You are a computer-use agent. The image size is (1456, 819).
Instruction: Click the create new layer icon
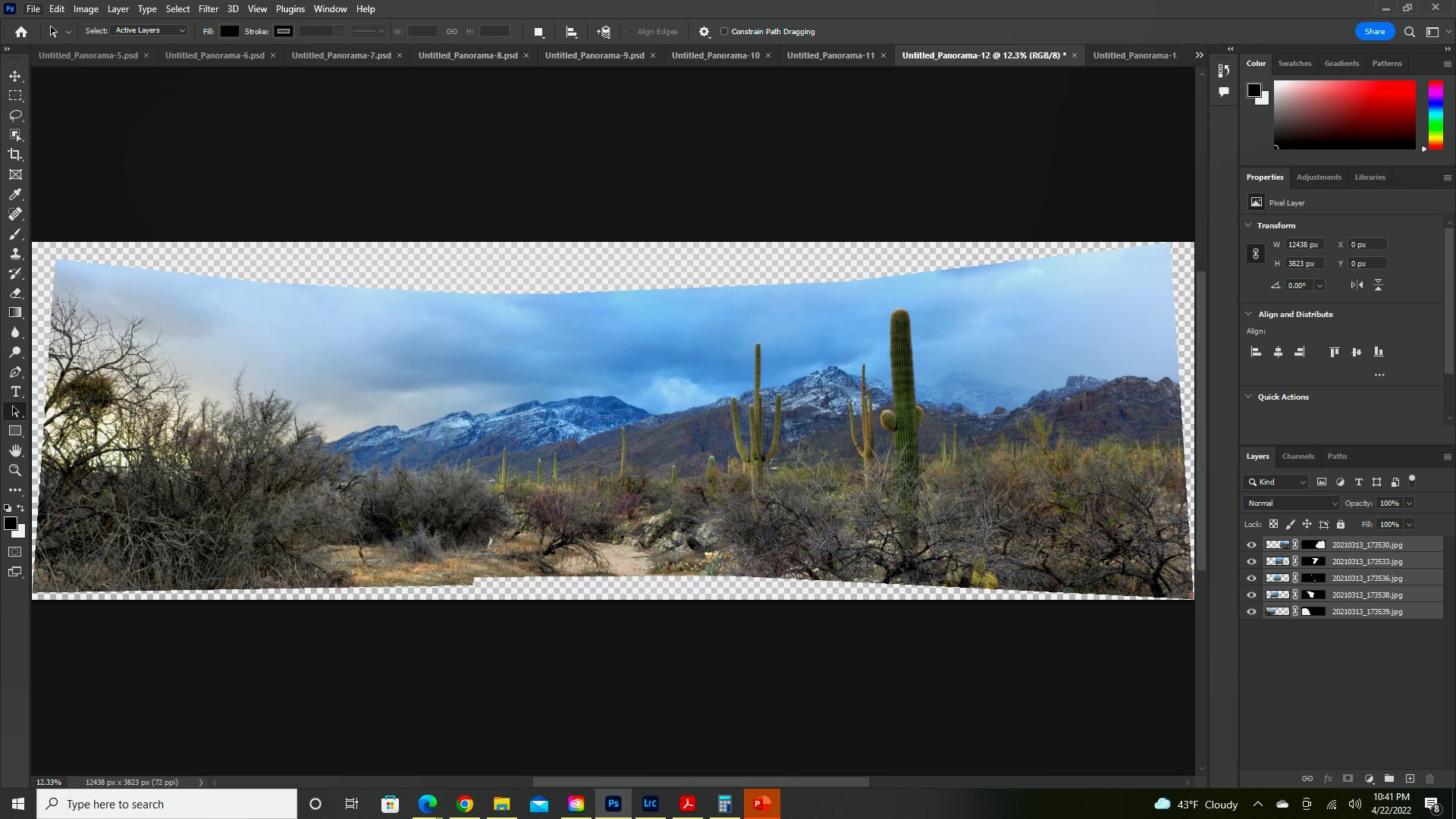pos(1410,779)
